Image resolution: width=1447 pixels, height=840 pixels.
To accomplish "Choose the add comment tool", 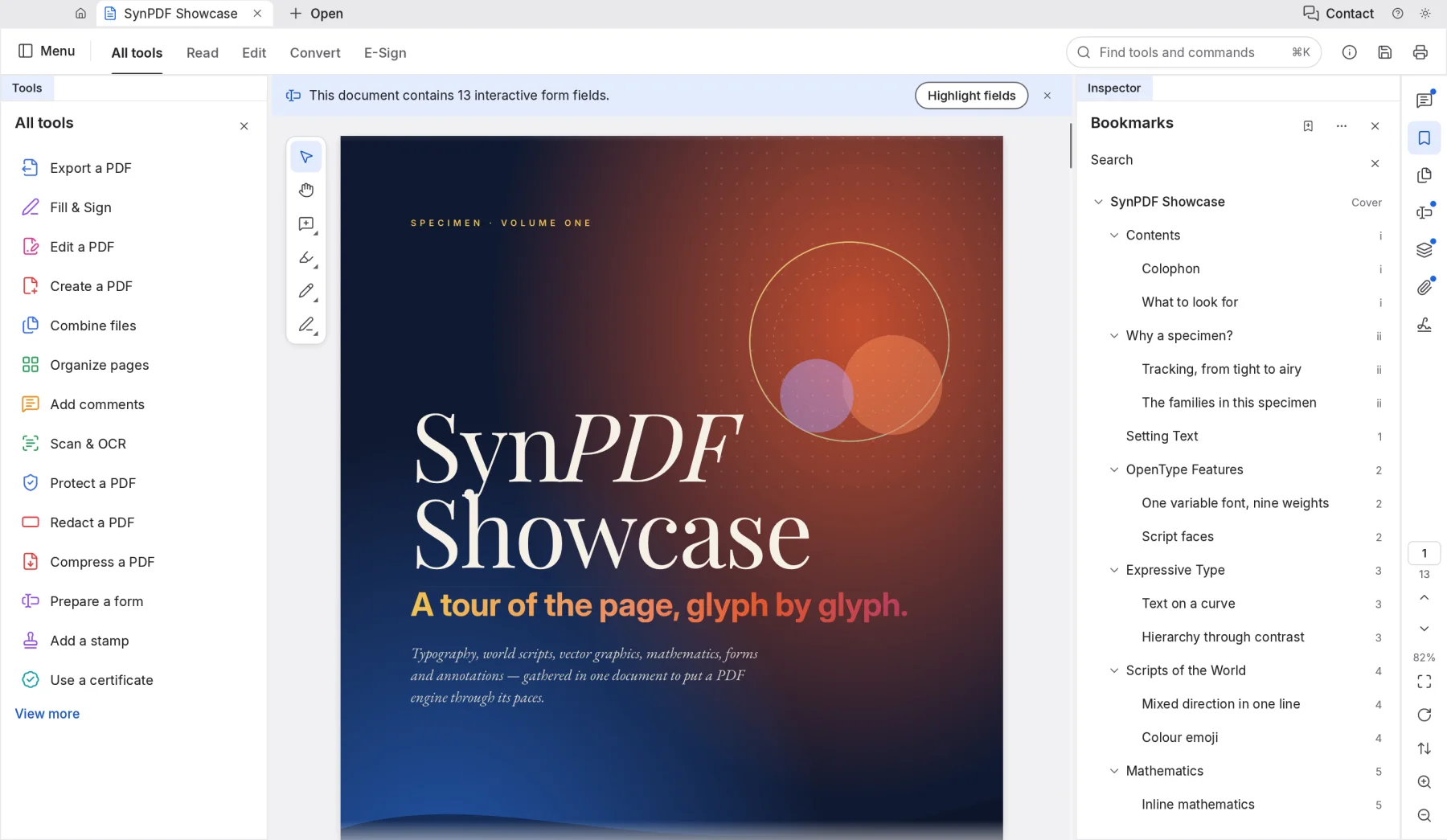I will pyautogui.click(x=306, y=224).
